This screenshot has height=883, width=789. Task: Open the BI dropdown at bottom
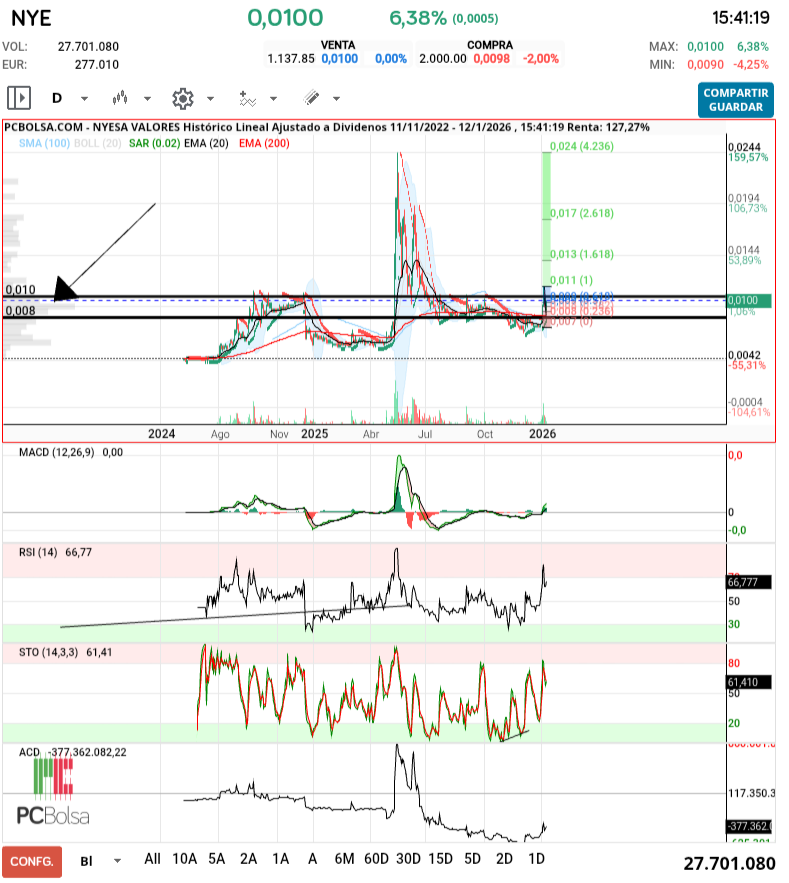pos(100,860)
